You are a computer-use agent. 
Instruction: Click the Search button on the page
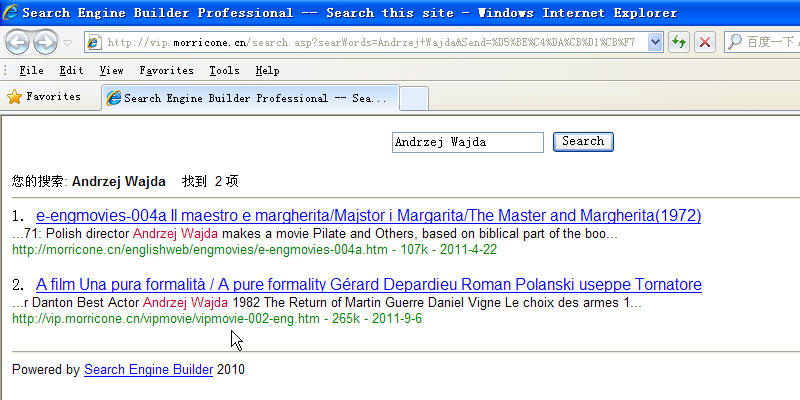tap(583, 142)
